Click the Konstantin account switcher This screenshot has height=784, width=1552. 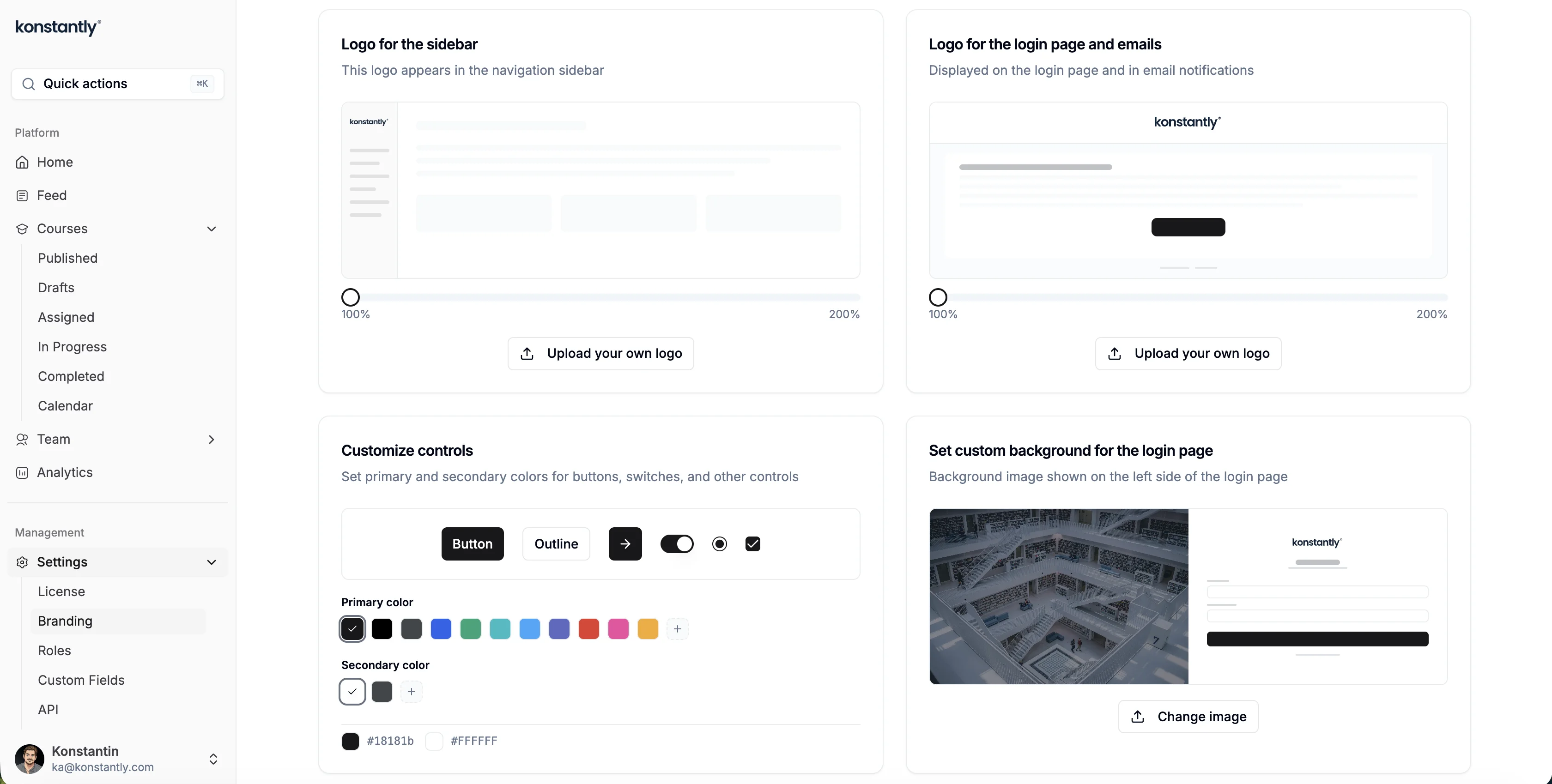pos(118,759)
